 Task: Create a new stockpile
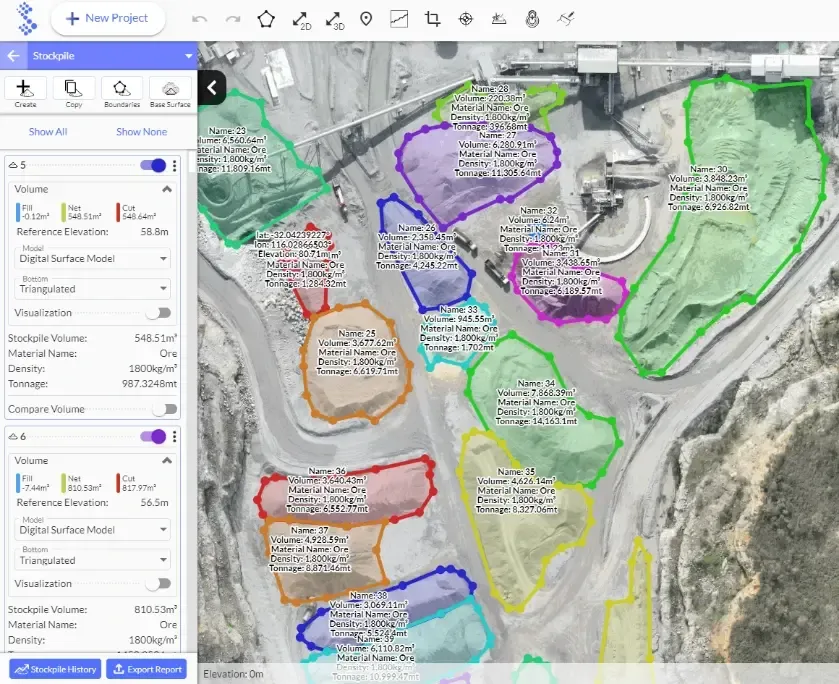(25, 93)
